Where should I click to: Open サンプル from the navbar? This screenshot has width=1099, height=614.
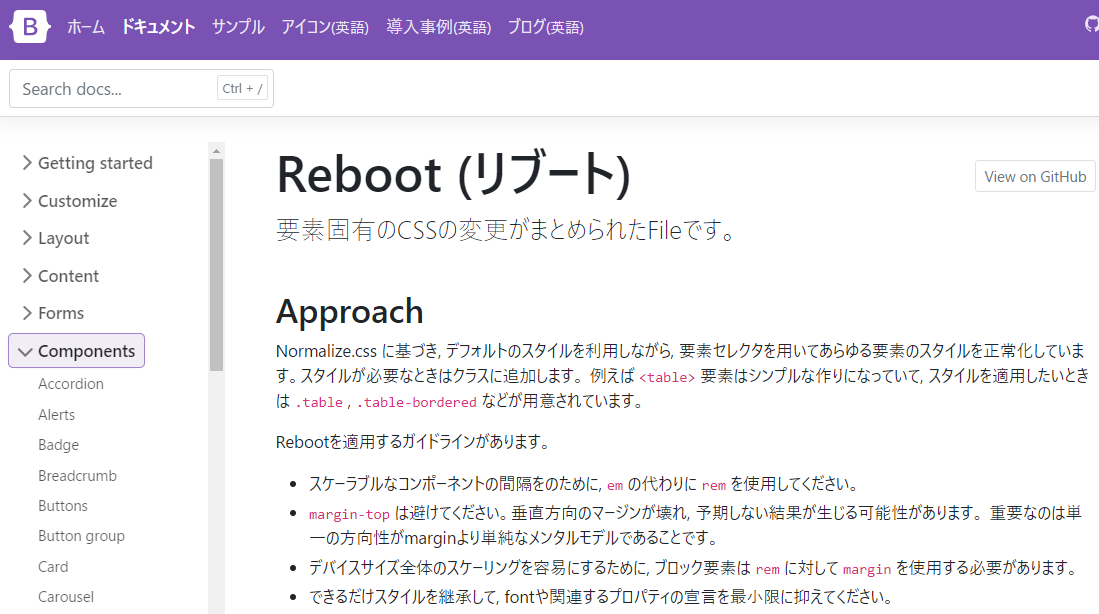[238, 27]
